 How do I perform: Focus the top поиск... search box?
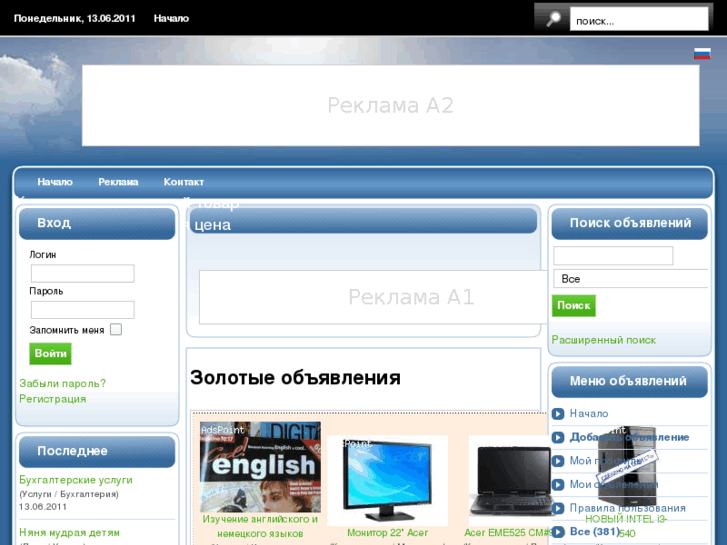tap(639, 20)
